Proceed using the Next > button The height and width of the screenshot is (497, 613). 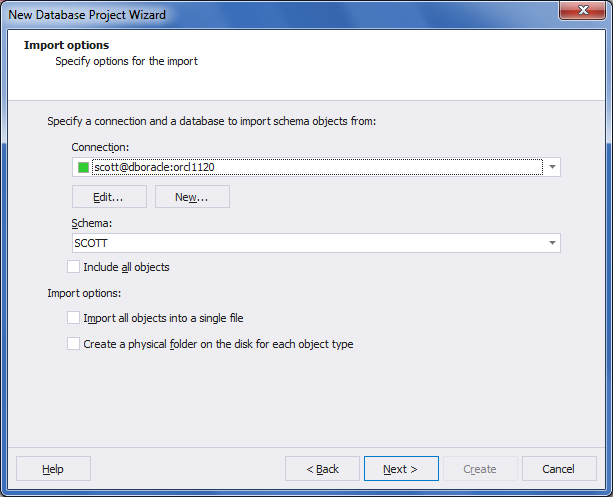pyautogui.click(x=400, y=469)
